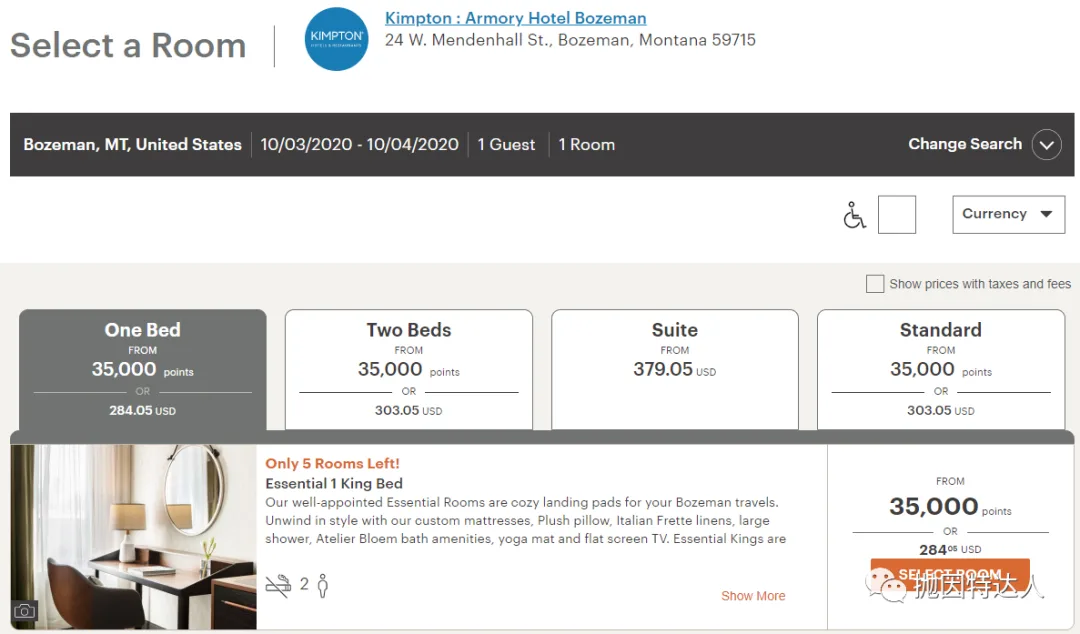Click the wheelchair accessibility icon
1080x634 pixels.
pyautogui.click(x=853, y=214)
